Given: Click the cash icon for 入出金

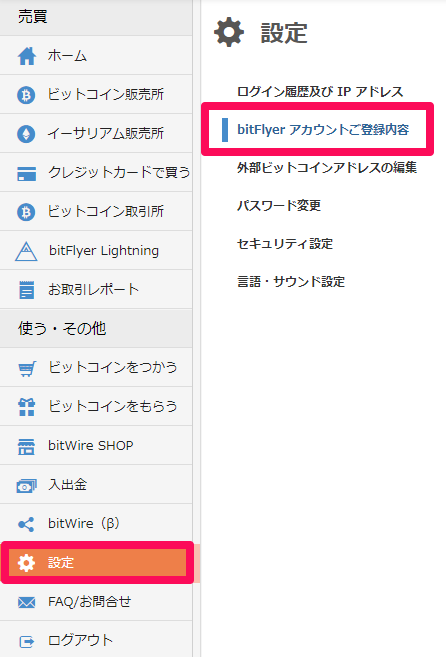Looking at the screenshot, I should [26, 486].
